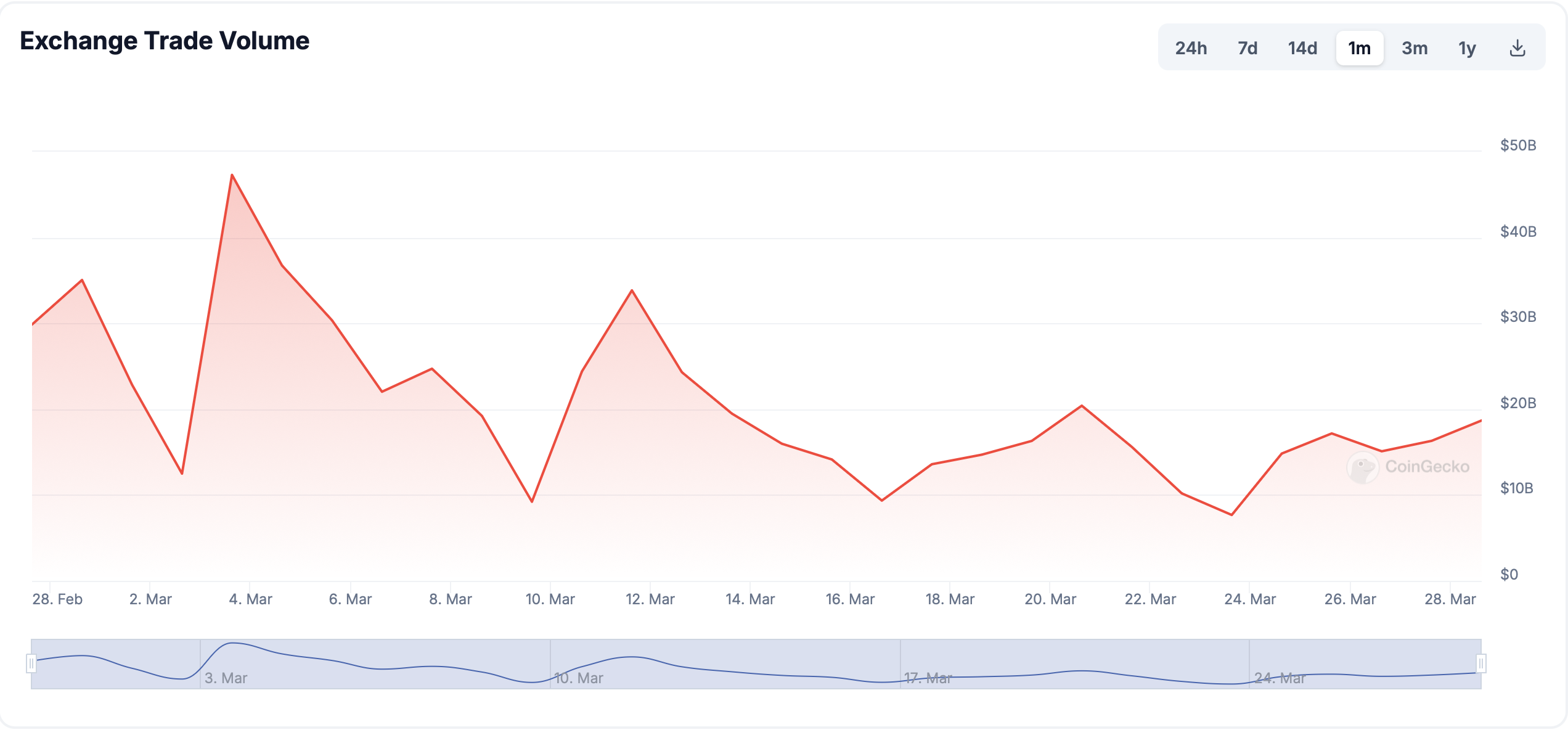
Task: Click the left navigator range handle
Action: point(31,663)
